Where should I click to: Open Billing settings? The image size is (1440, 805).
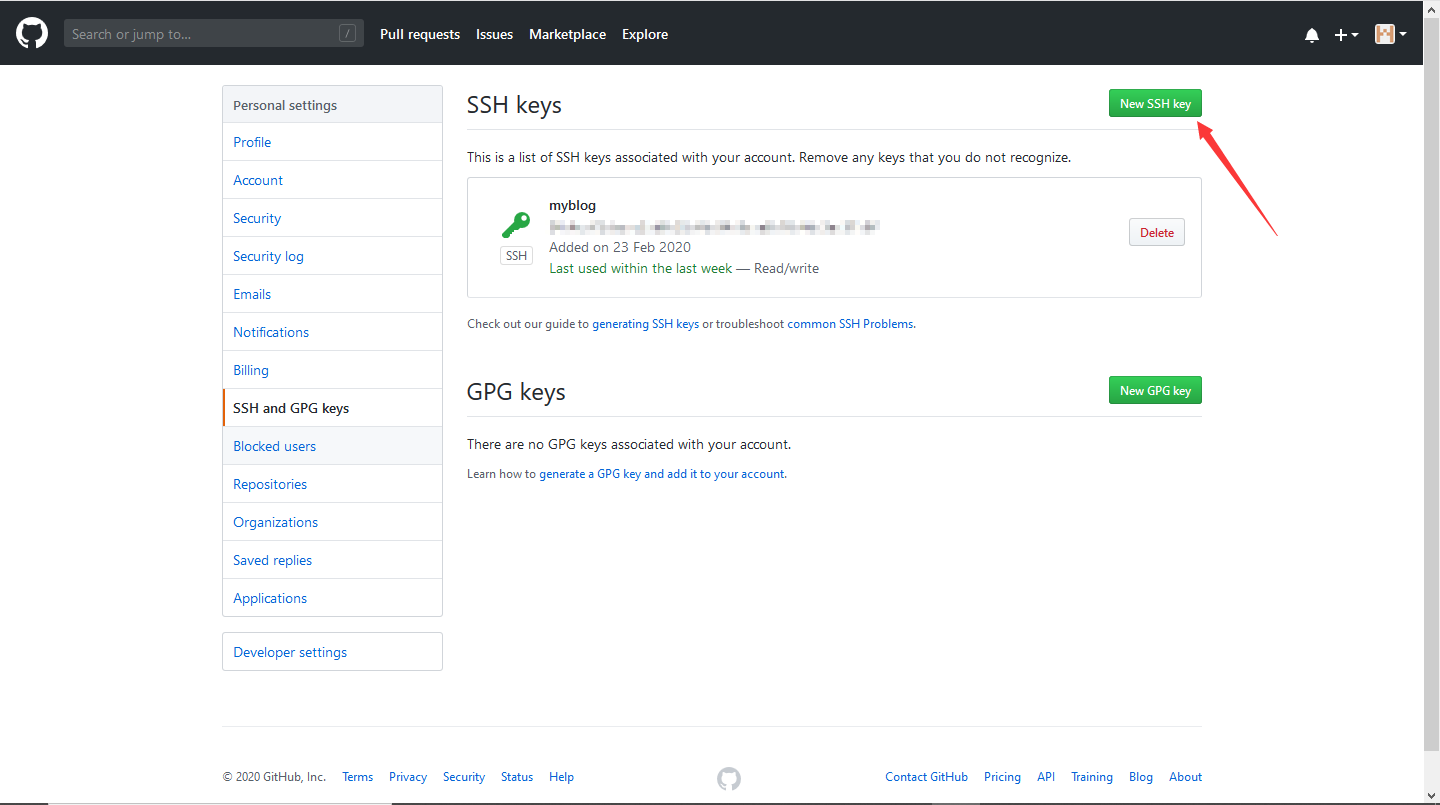pos(332,370)
